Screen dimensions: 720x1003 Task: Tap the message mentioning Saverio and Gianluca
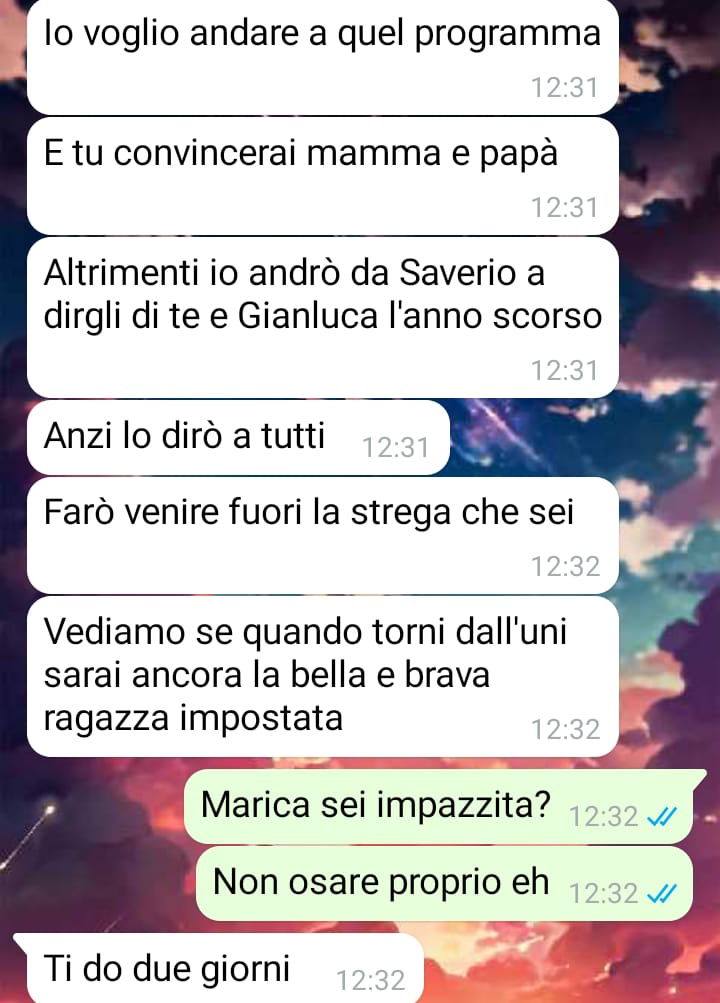(322, 317)
